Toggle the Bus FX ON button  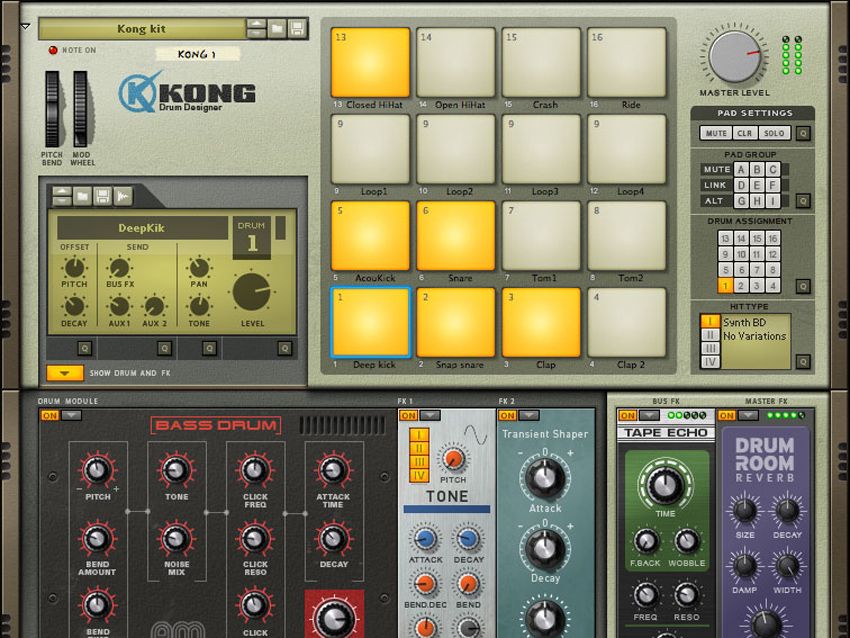click(x=627, y=416)
